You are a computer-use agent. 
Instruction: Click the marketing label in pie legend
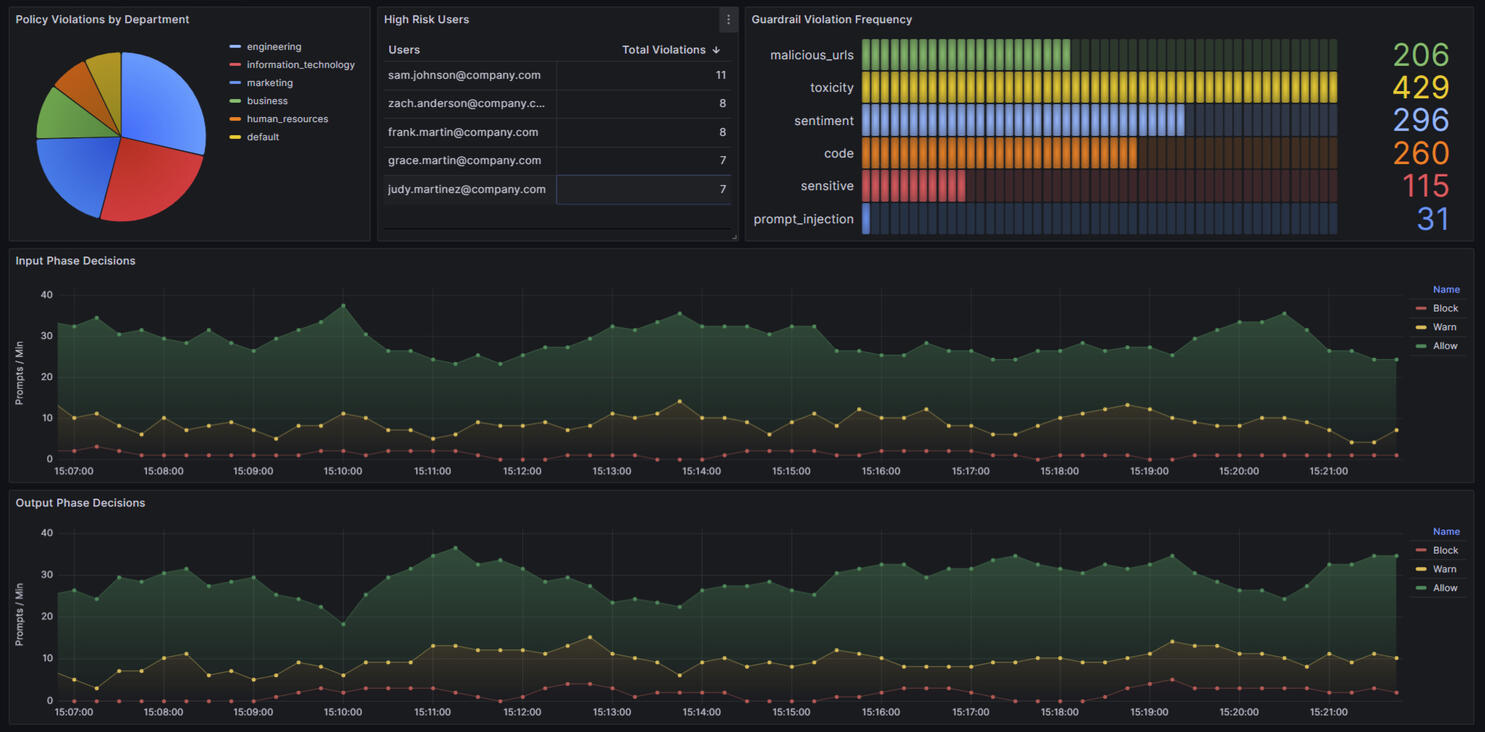pyautogui.click(x=269, y=83)
